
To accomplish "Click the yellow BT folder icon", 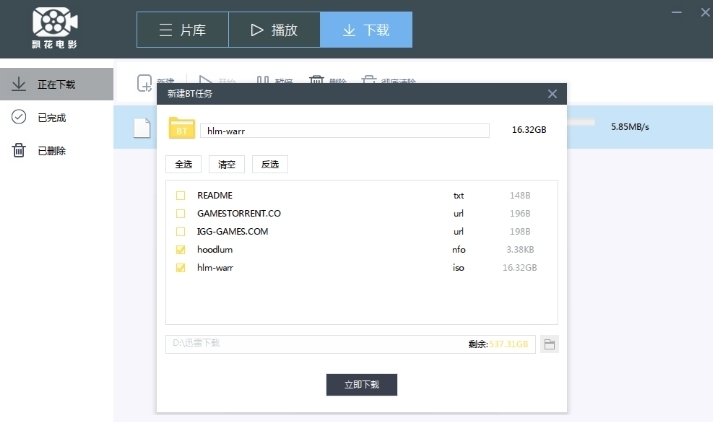I will coord(181,129).
